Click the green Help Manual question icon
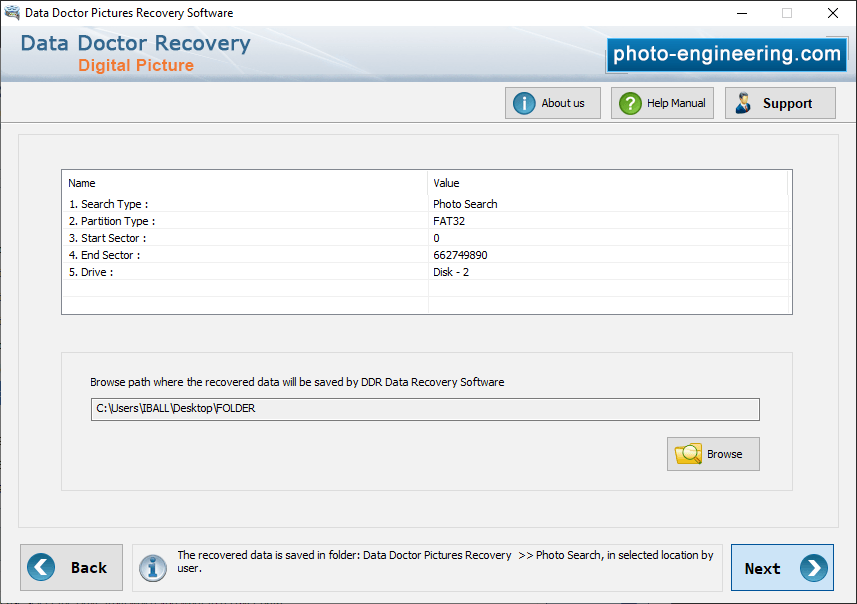The image size is (857, 604). pos(630,103)
